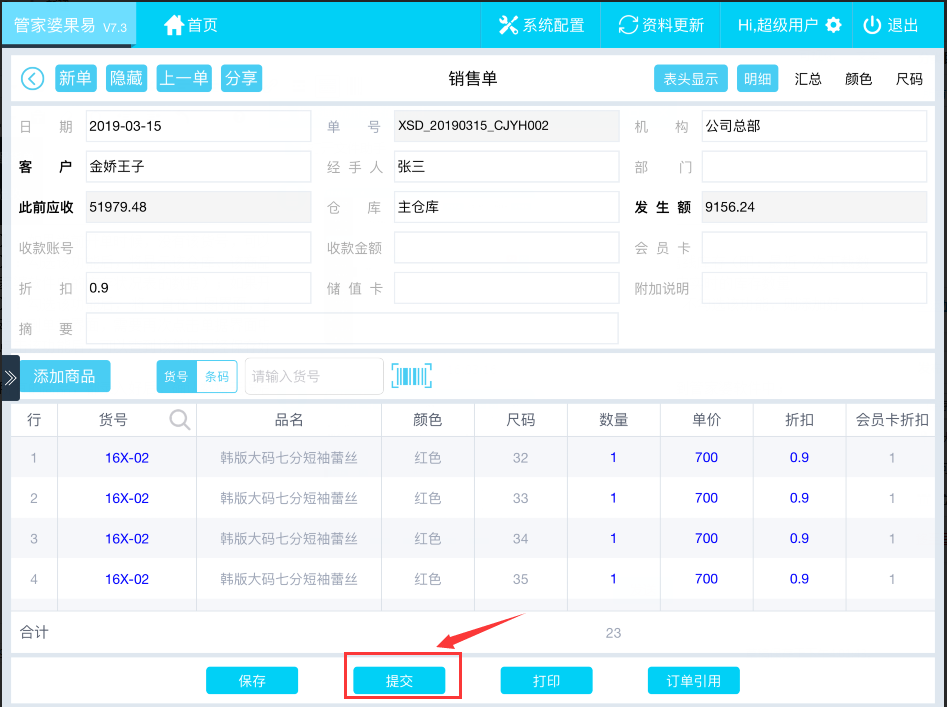Select the 颜色 view tab
The height and width of the screenshot is (707, 947).
click(858, 79)
